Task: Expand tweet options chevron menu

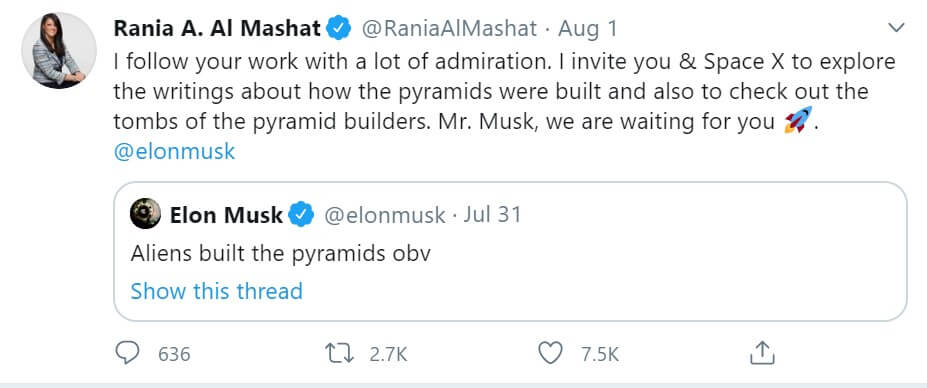Action: click(x=897, y=27)
